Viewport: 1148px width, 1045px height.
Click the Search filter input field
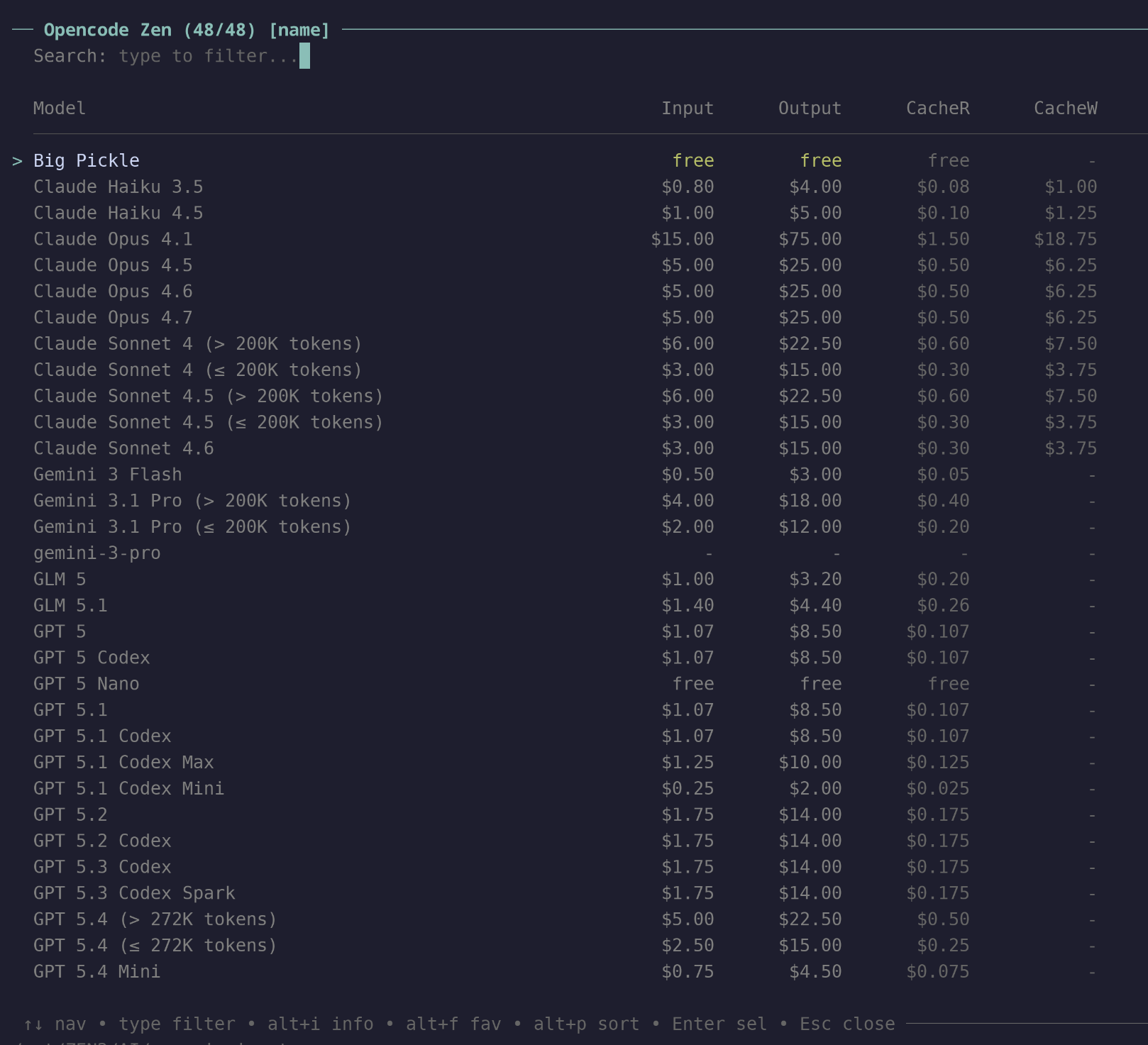209,56
